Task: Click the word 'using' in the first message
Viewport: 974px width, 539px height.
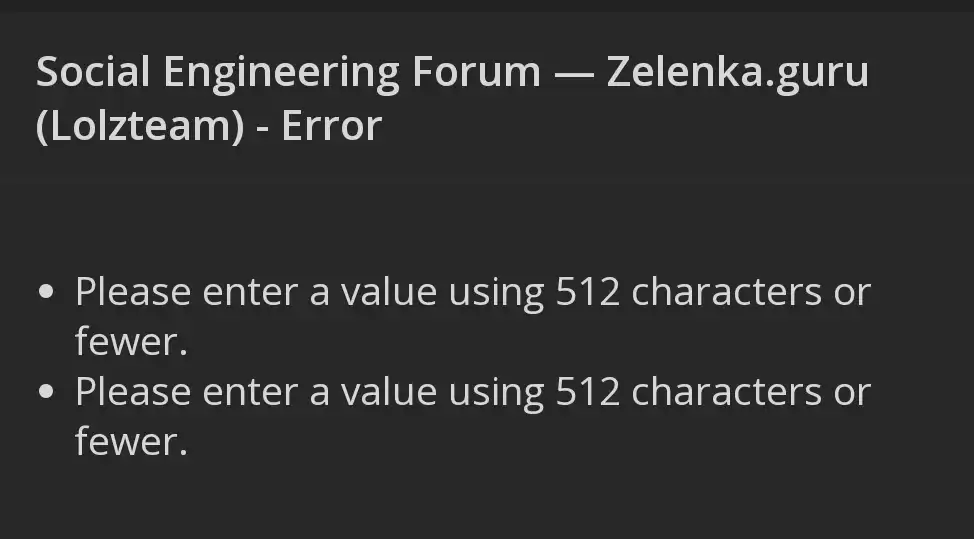Action: click(x=496, y=294)
